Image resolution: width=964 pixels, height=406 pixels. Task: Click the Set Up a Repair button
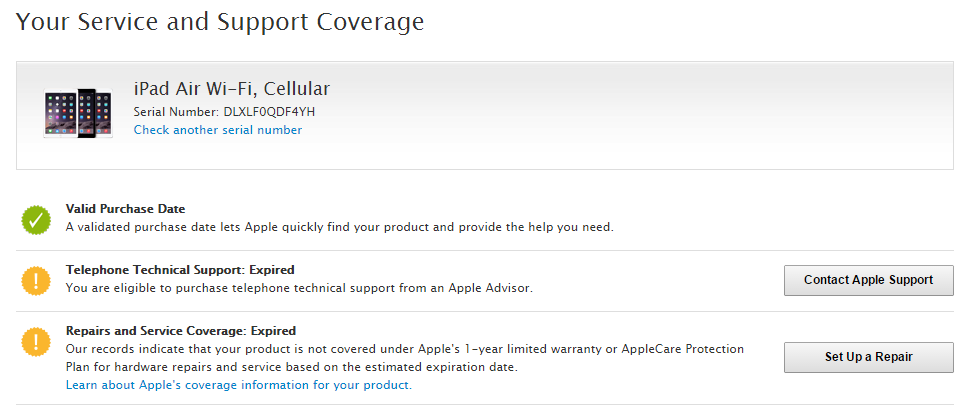click(869, 357)
